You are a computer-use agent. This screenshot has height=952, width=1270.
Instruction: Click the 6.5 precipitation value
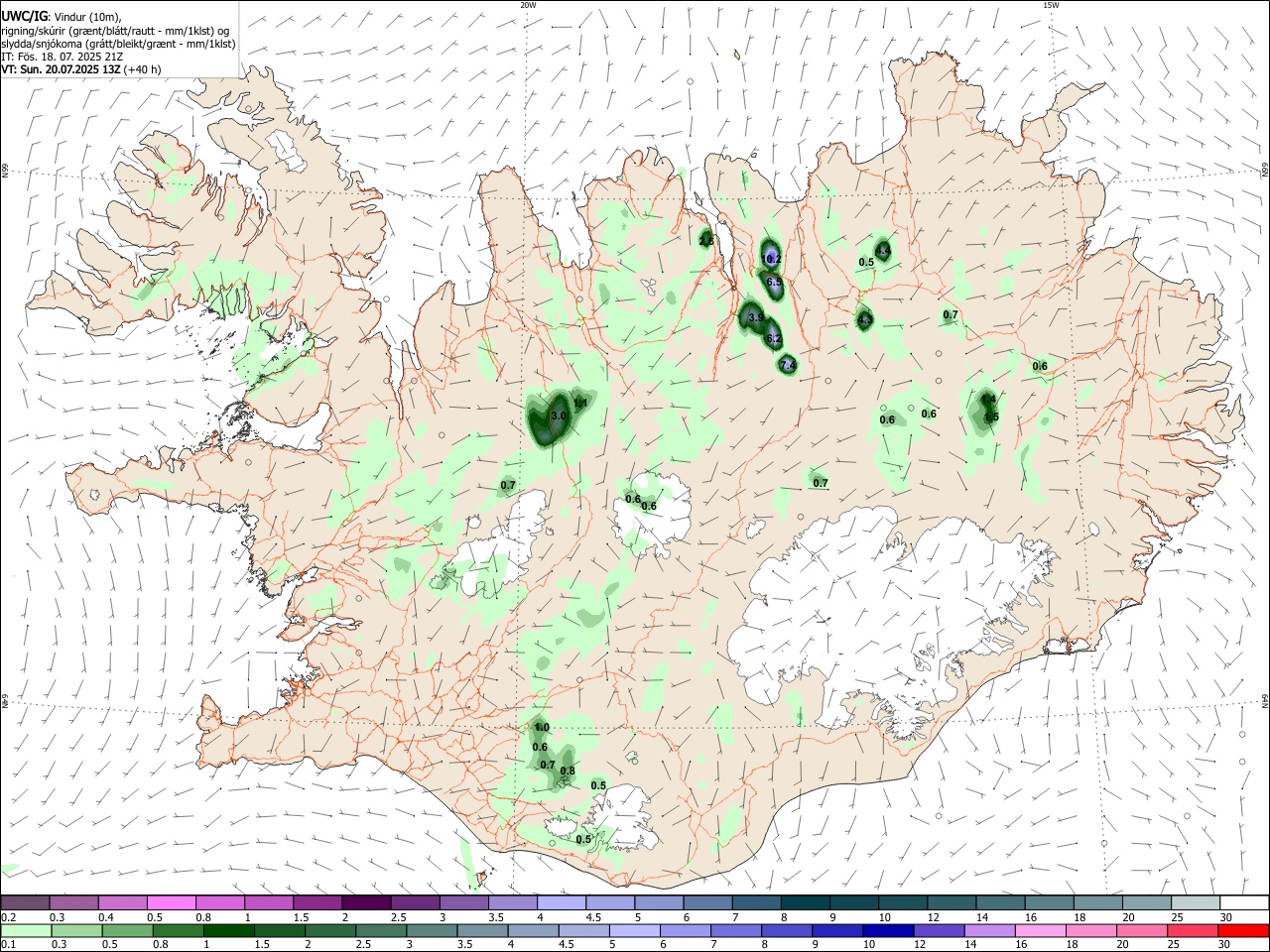coord(775,283)
